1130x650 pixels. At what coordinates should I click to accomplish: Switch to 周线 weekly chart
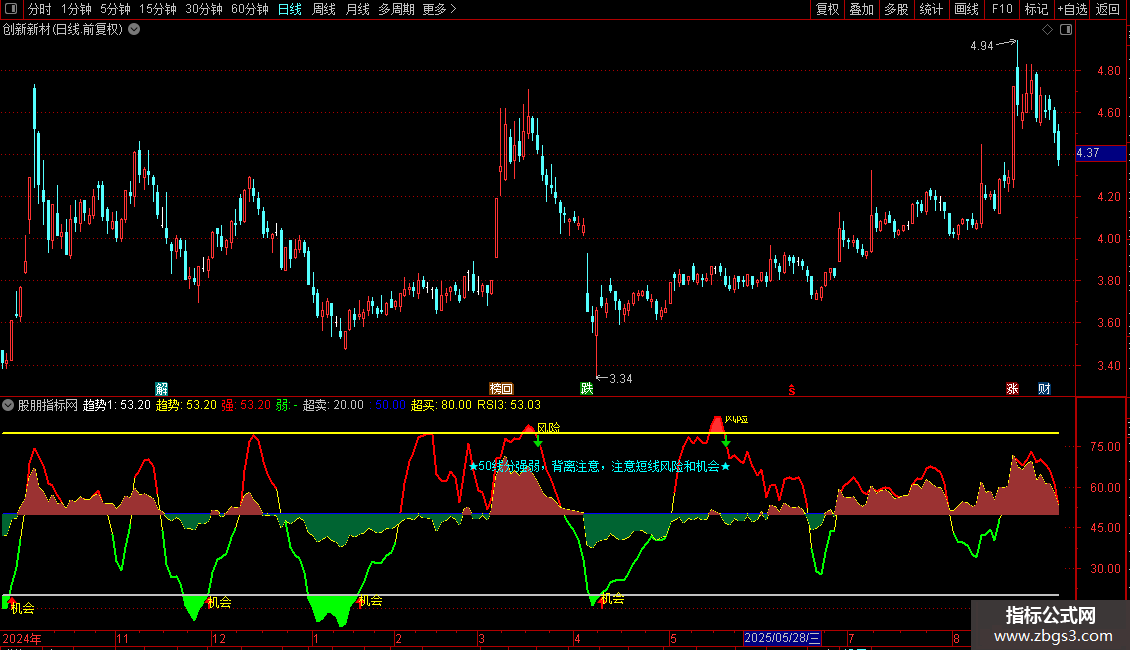pos(324,9)
